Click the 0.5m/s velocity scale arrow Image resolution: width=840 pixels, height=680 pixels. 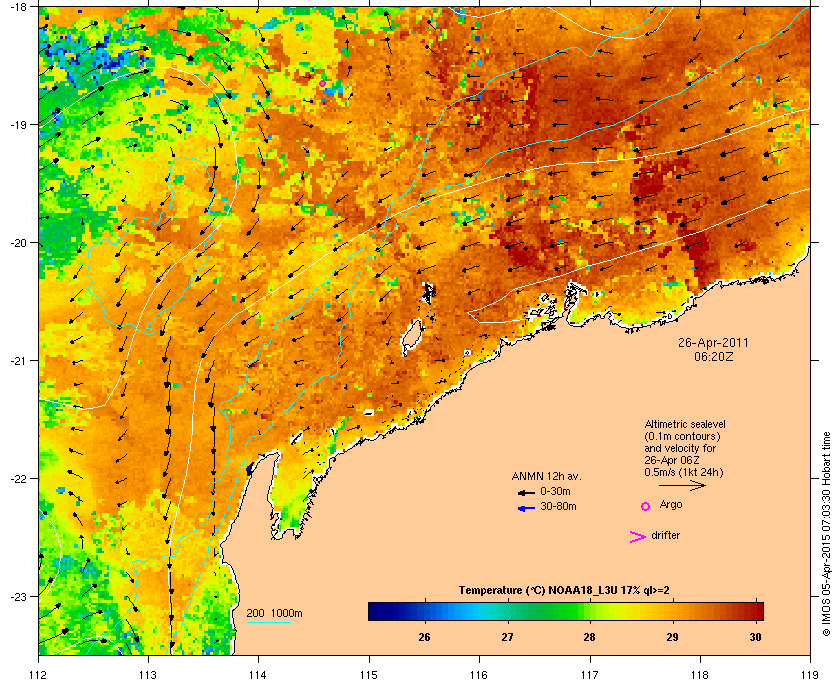pos(682,486)
